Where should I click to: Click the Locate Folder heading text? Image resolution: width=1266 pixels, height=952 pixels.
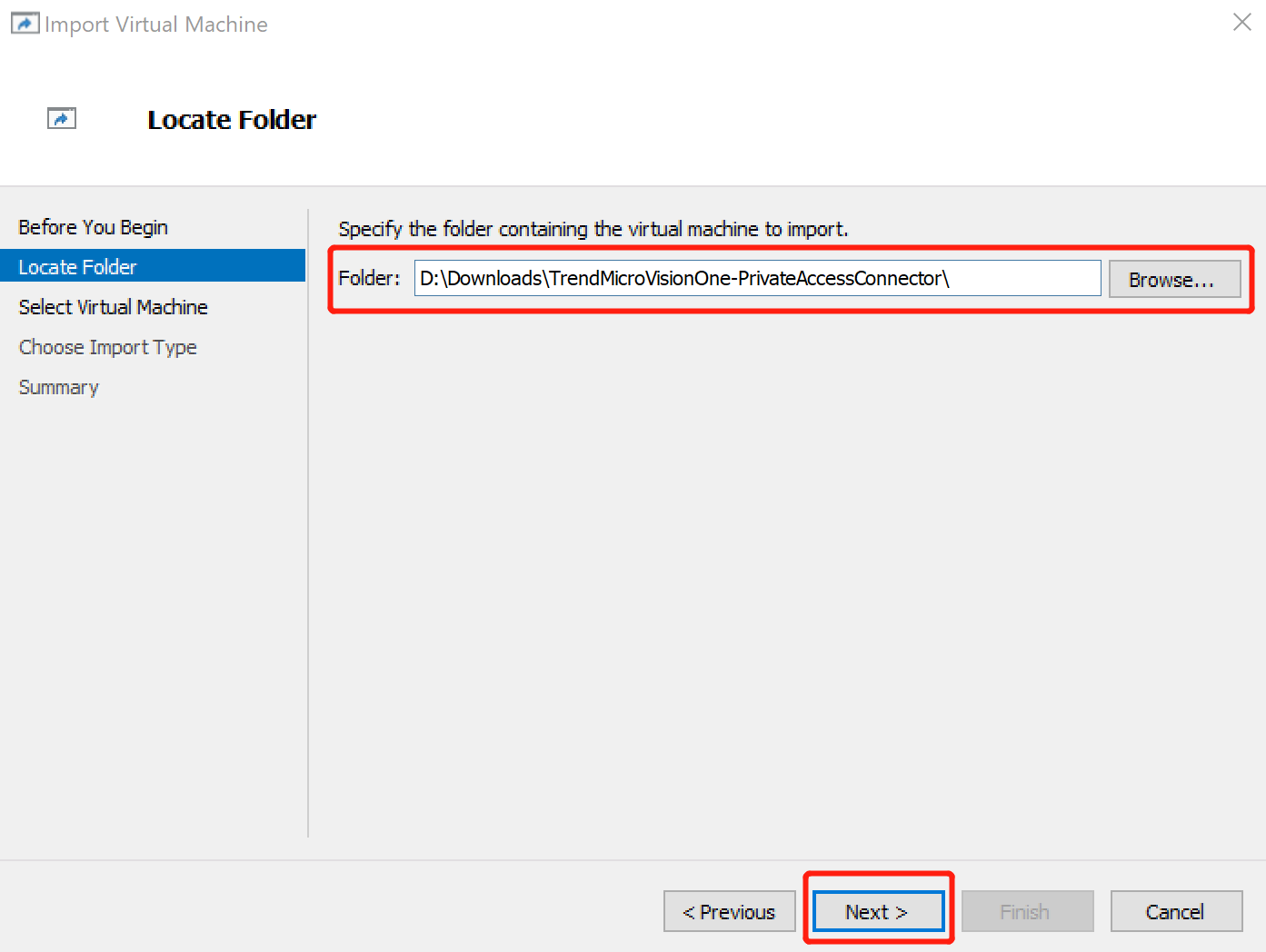(232, 119)
